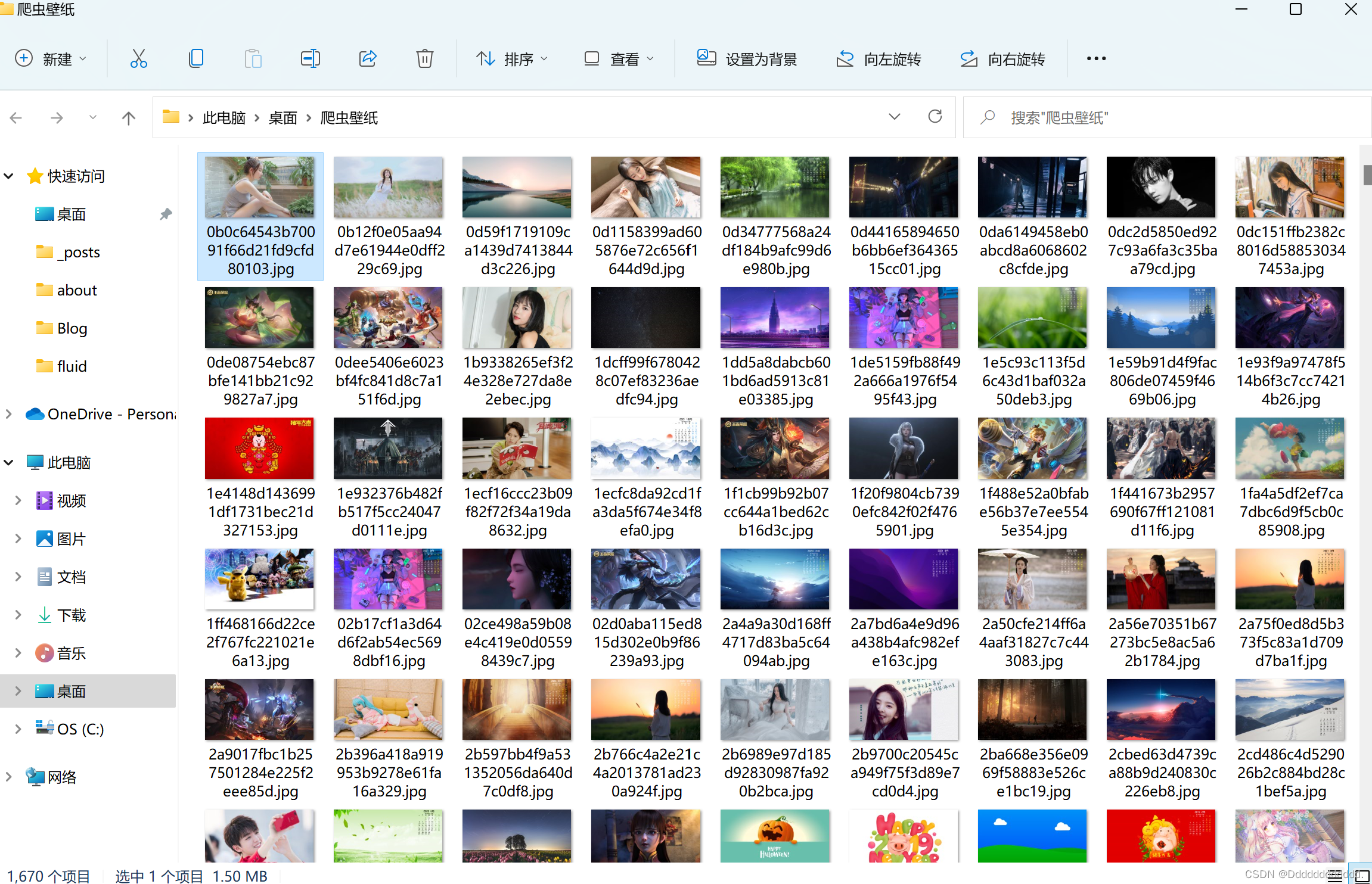Viewport: 1372px width, 884px height.
Task: Switch to details view in status bar
Action: (1336, 876)
